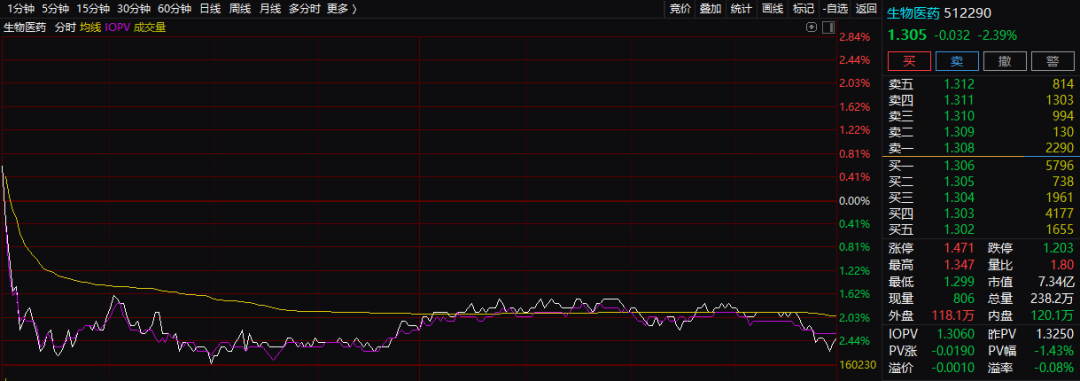Click the 撤 cancel order button
This screenshot has height=381, width=1080.
pos(1004,61)
